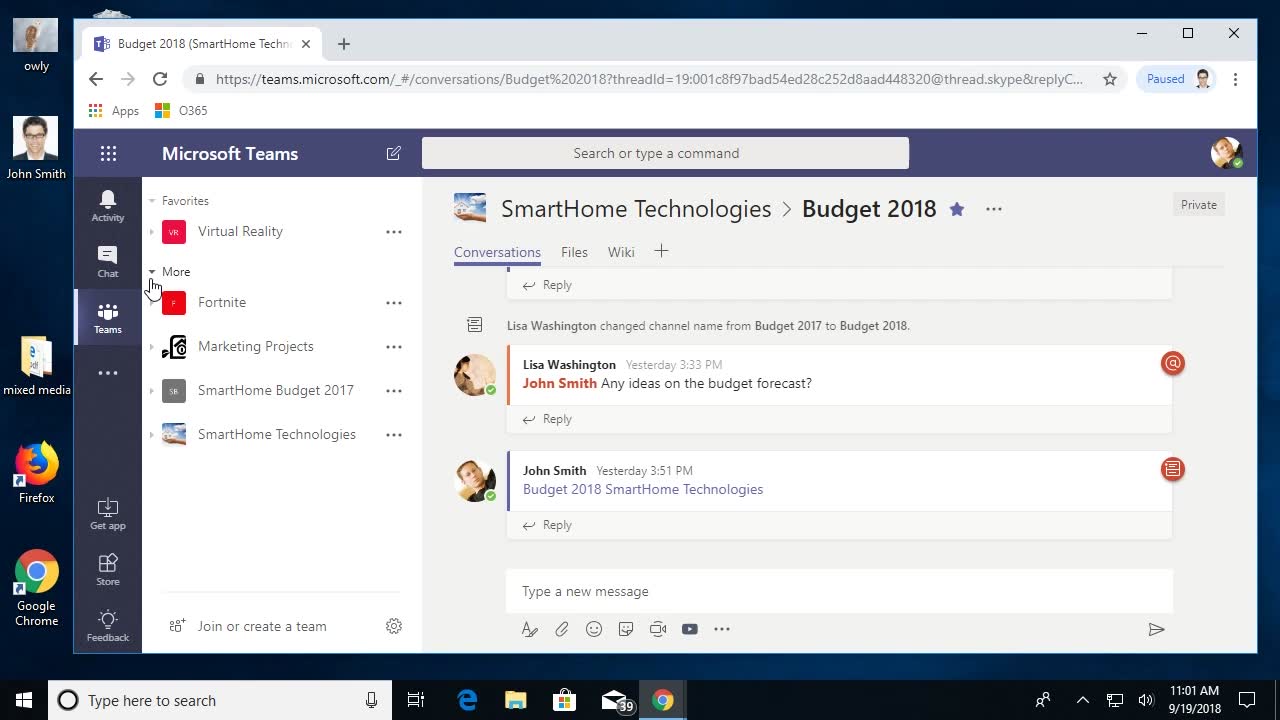Click the Paused profile button in Chrome
Viewport: 1280px width, 720px height.
tap(1176, 79)
